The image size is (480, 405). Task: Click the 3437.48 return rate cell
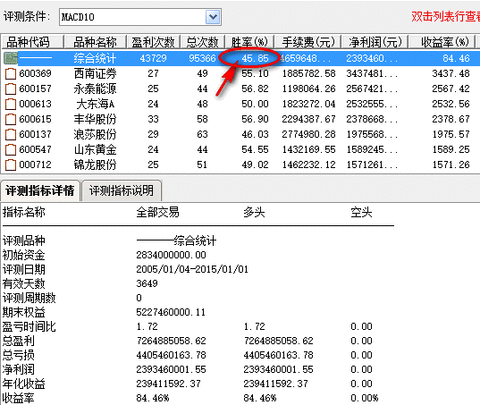pos(451,74)
